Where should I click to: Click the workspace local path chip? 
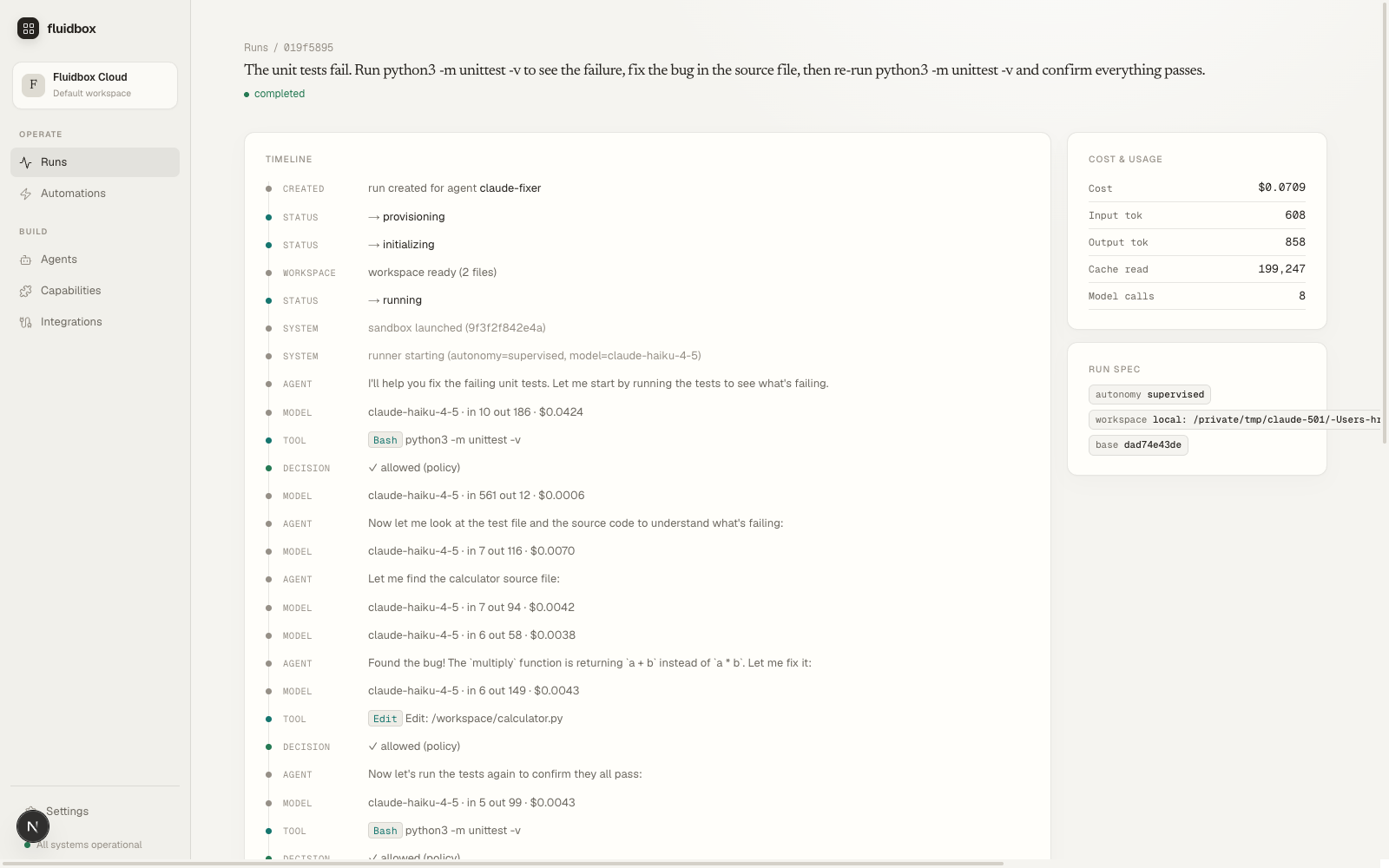click(1234, 419)
